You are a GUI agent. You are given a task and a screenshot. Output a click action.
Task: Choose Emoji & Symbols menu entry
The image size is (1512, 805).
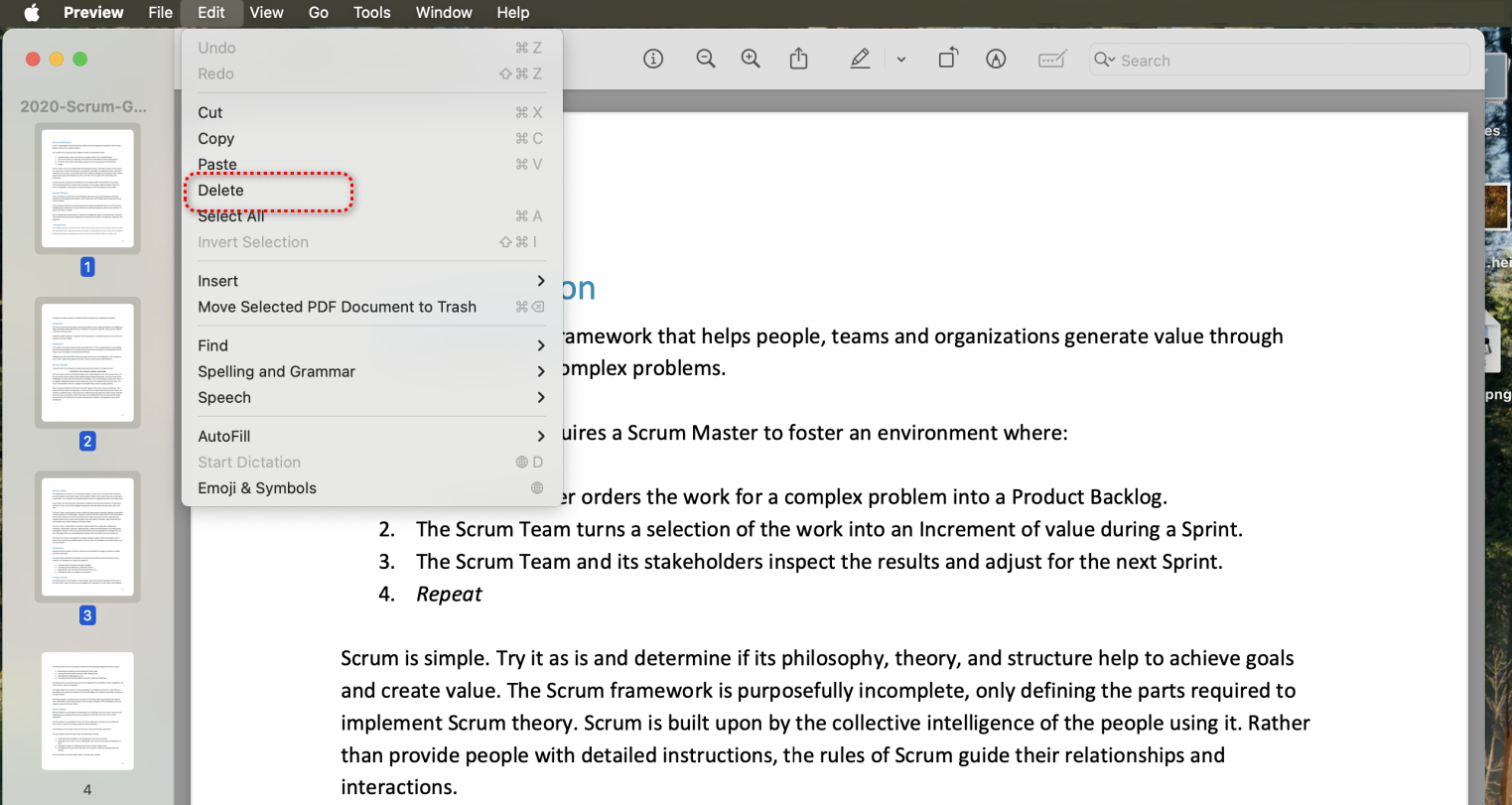pos(257,488)
